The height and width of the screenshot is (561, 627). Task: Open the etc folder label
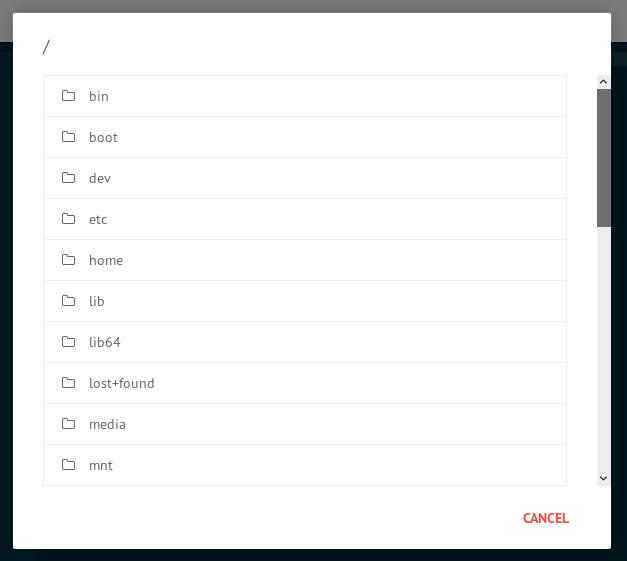[x=98, y=219]
